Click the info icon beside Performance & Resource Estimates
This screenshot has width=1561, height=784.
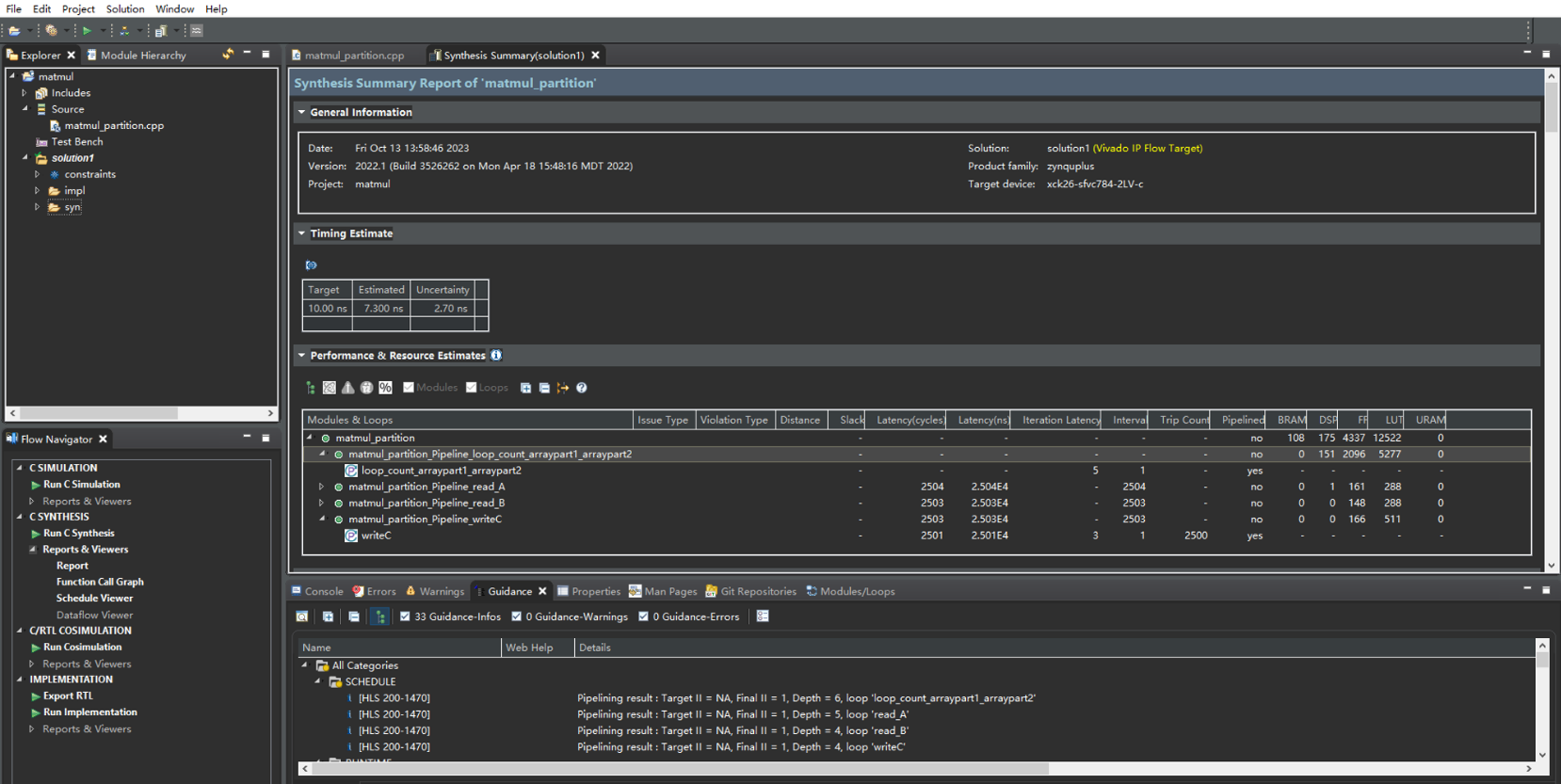coord(496,355)
